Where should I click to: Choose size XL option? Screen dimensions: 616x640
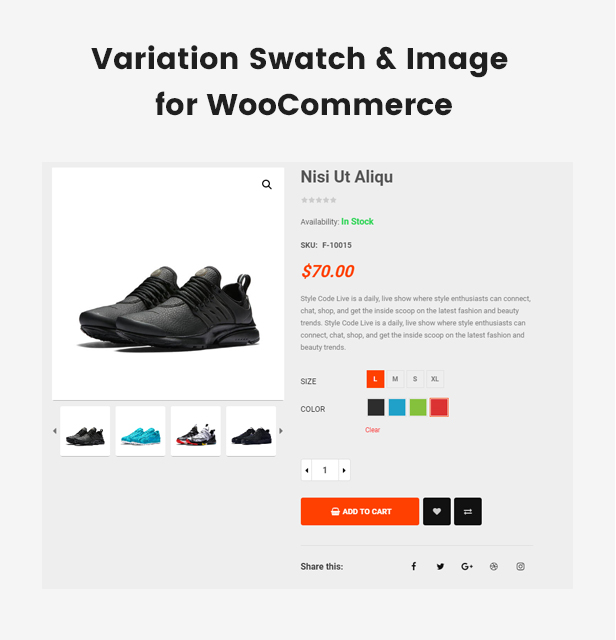point(436,379)
